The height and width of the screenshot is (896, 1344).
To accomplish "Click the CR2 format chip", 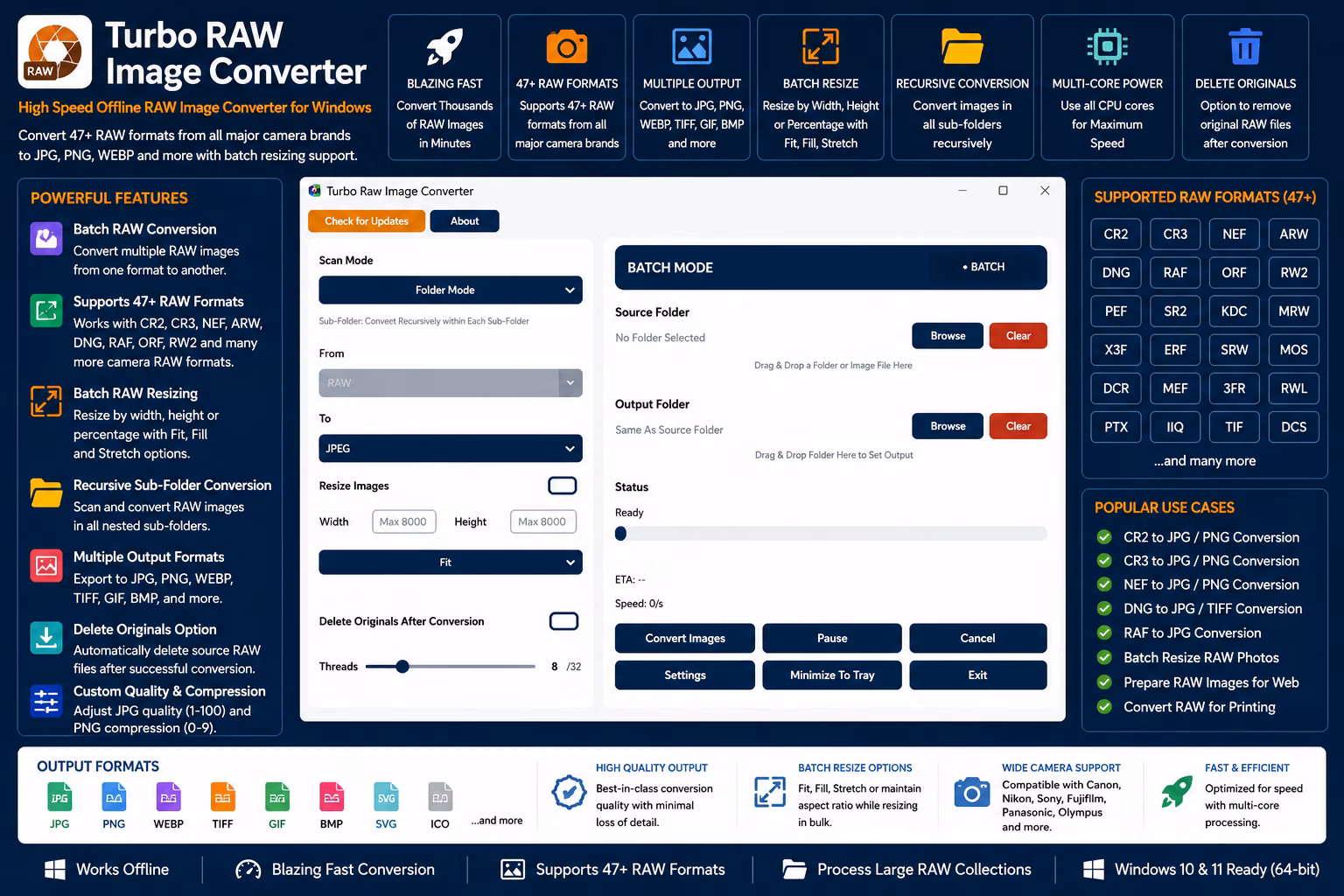I will tap(1116, 234).
